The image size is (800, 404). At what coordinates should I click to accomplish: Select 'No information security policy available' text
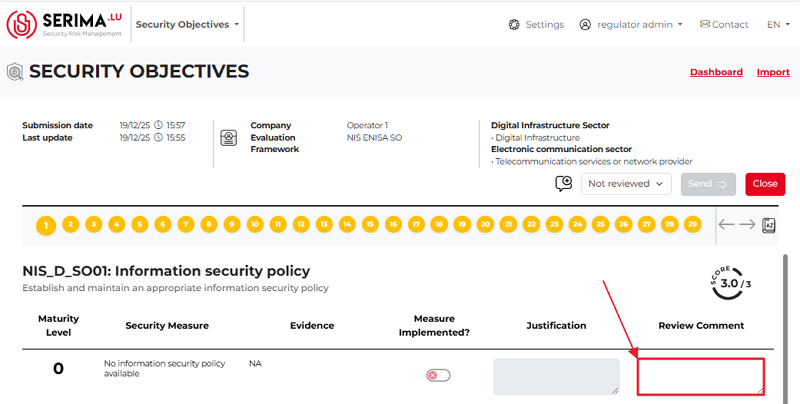(x=164, y=368)
